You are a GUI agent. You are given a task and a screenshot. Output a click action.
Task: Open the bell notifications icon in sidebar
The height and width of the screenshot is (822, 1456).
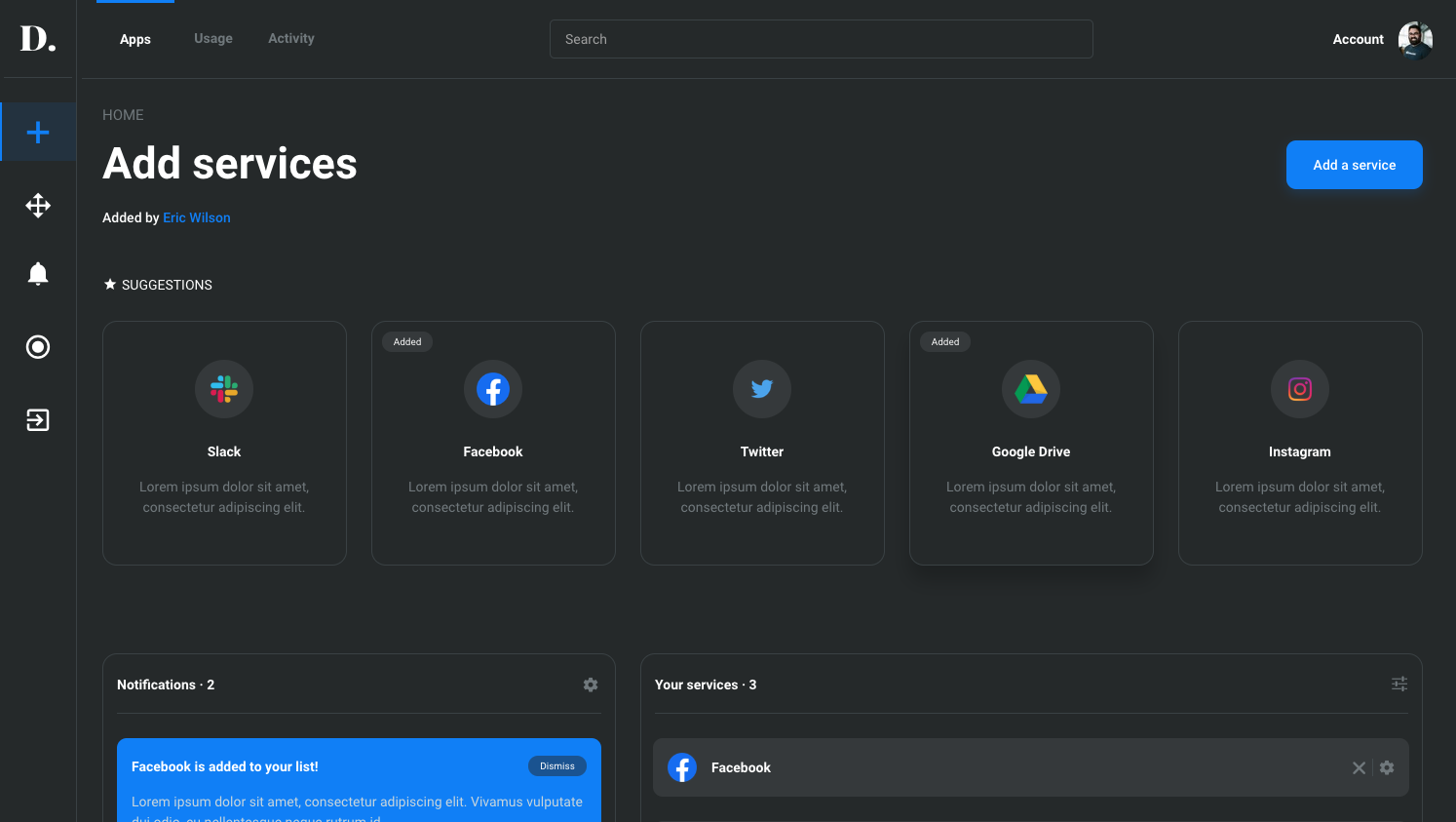[38, 274]
